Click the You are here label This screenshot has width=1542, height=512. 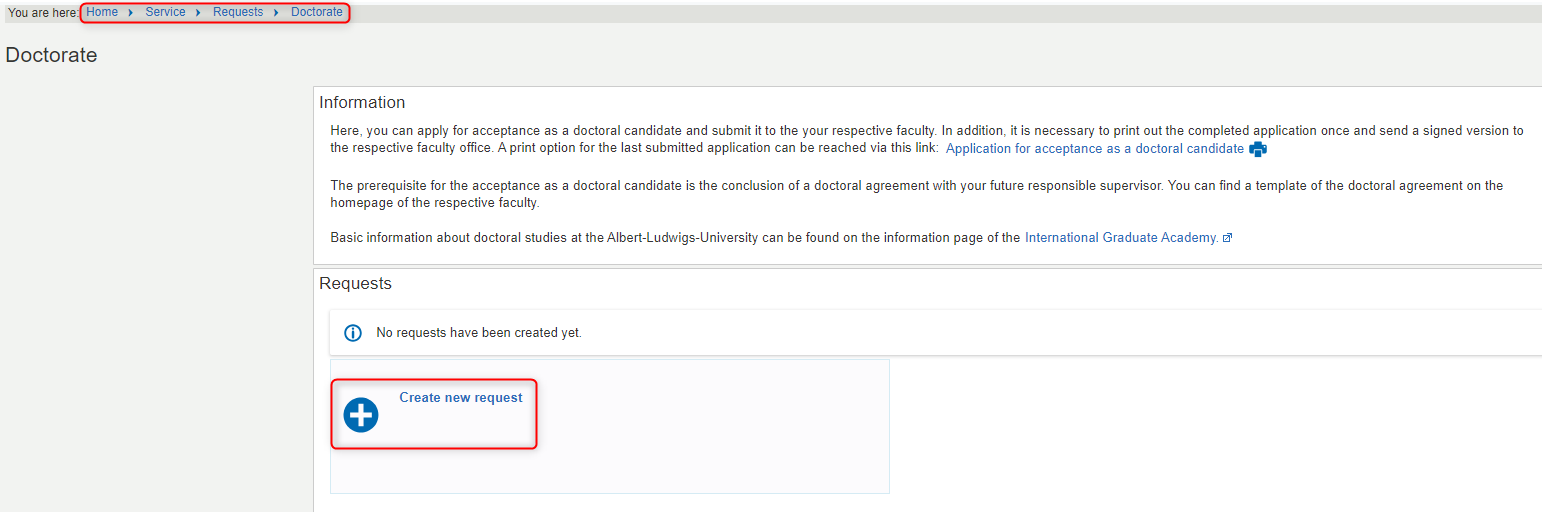tap(43, 12)
